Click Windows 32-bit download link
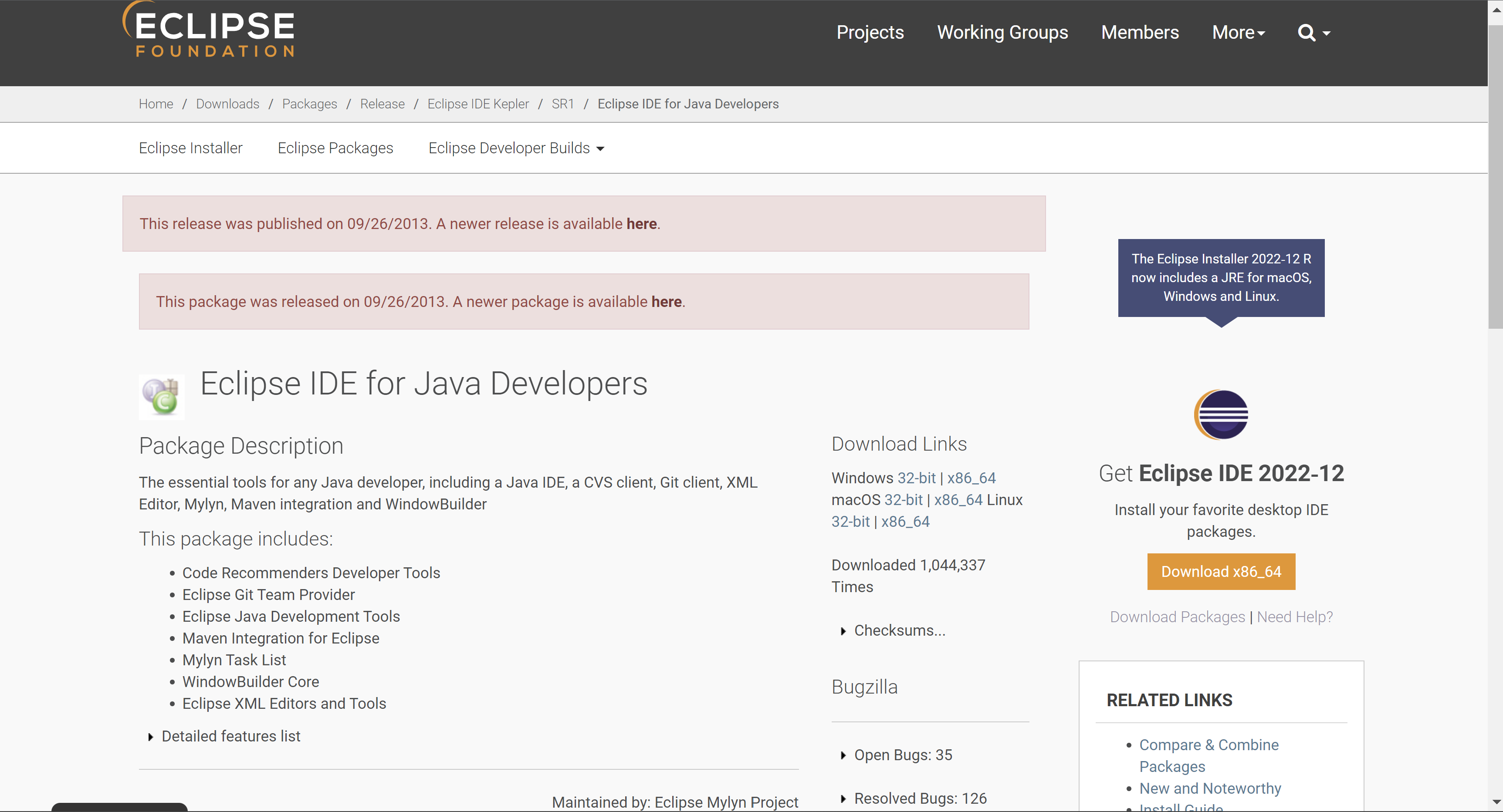The width and height of the screenshot is (1503, 812). pyautogui.click(x=916, y=478)
